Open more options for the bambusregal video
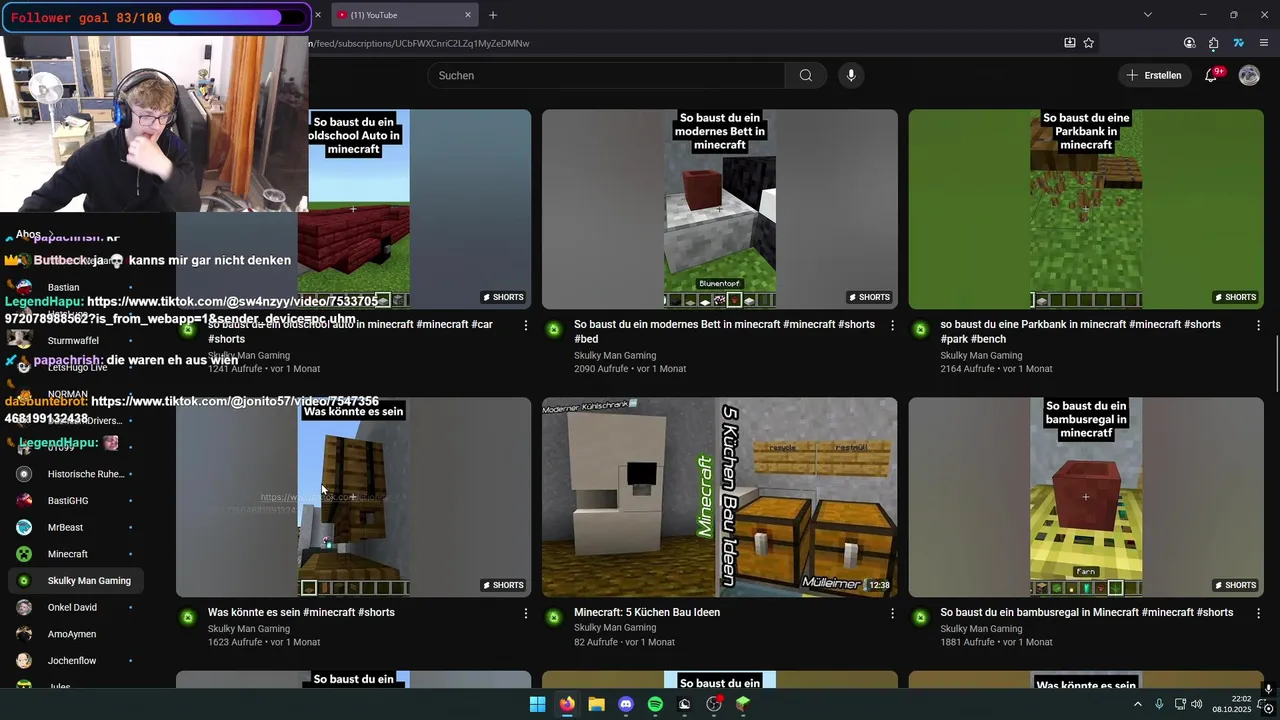This screenshot has height=720, width=1280. (x=1258, y=613)
